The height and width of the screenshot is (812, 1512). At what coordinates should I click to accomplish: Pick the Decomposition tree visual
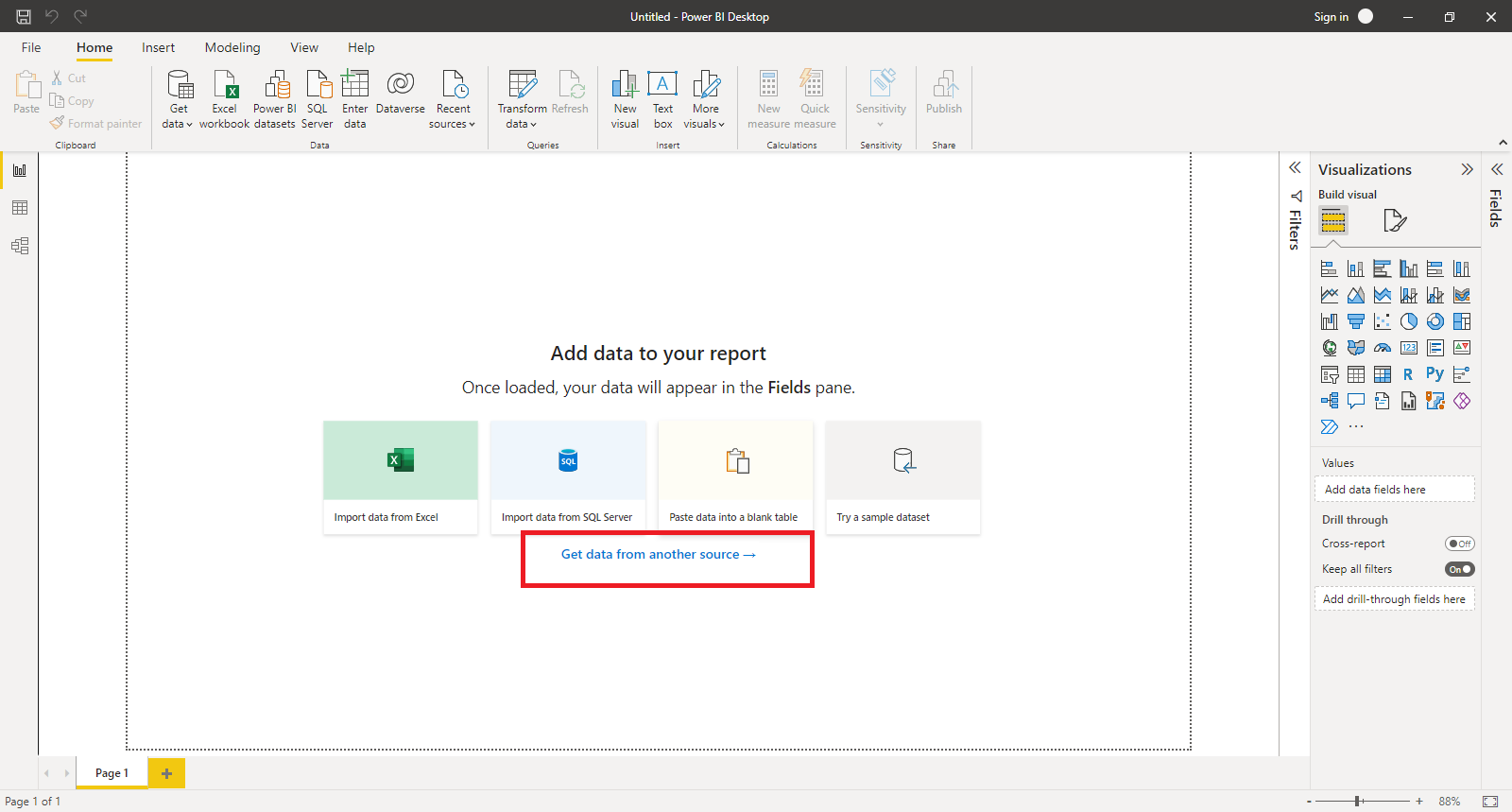(x=1329, y=401)
